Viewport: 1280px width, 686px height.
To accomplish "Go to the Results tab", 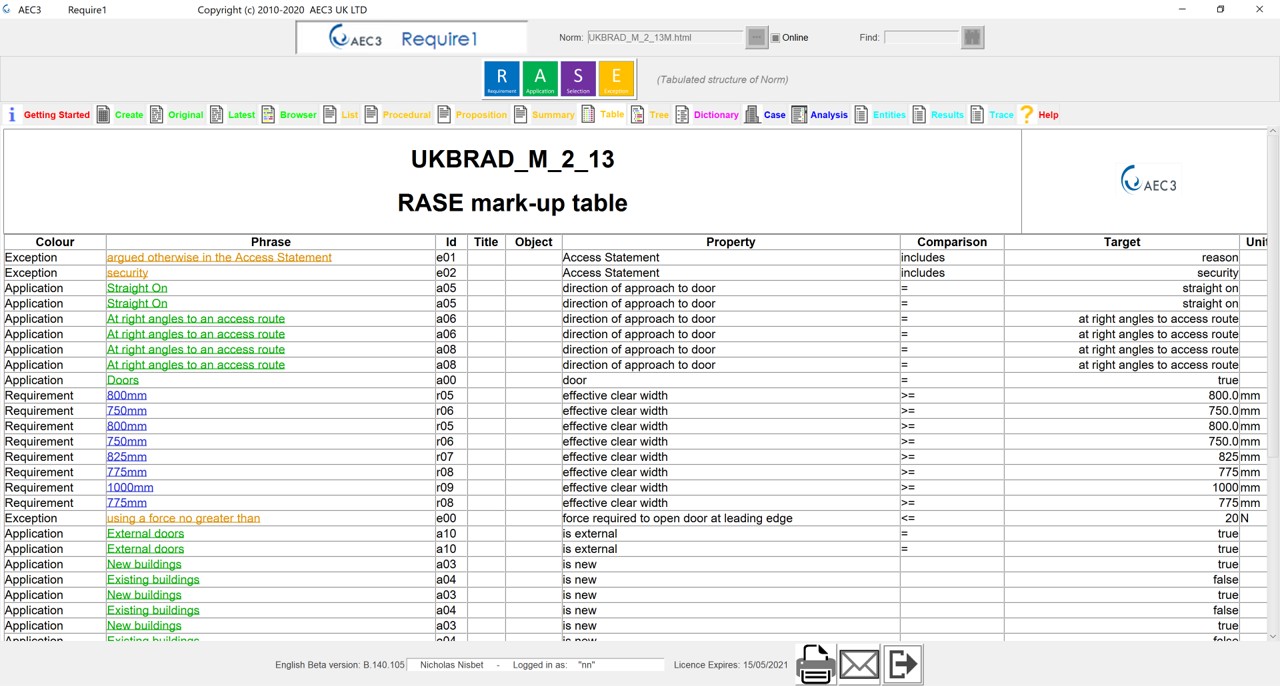I will tap(947, 115).
